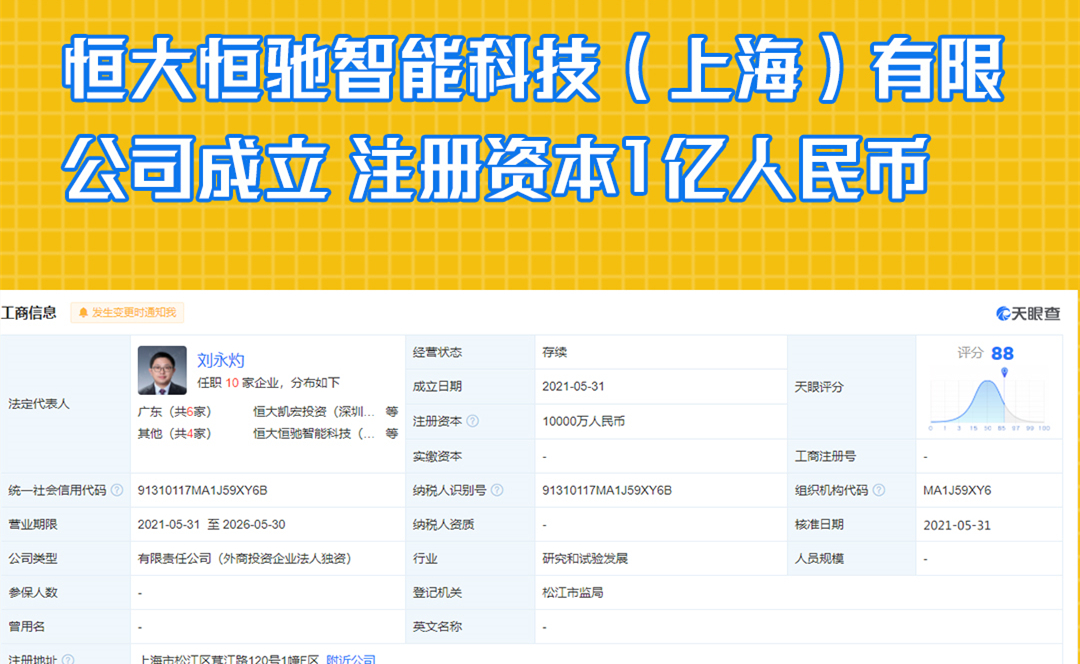Click 恒大凯宏投资（深圳... company entry
The width and height of the screenshot is (1080, 664).
(313, 411)
